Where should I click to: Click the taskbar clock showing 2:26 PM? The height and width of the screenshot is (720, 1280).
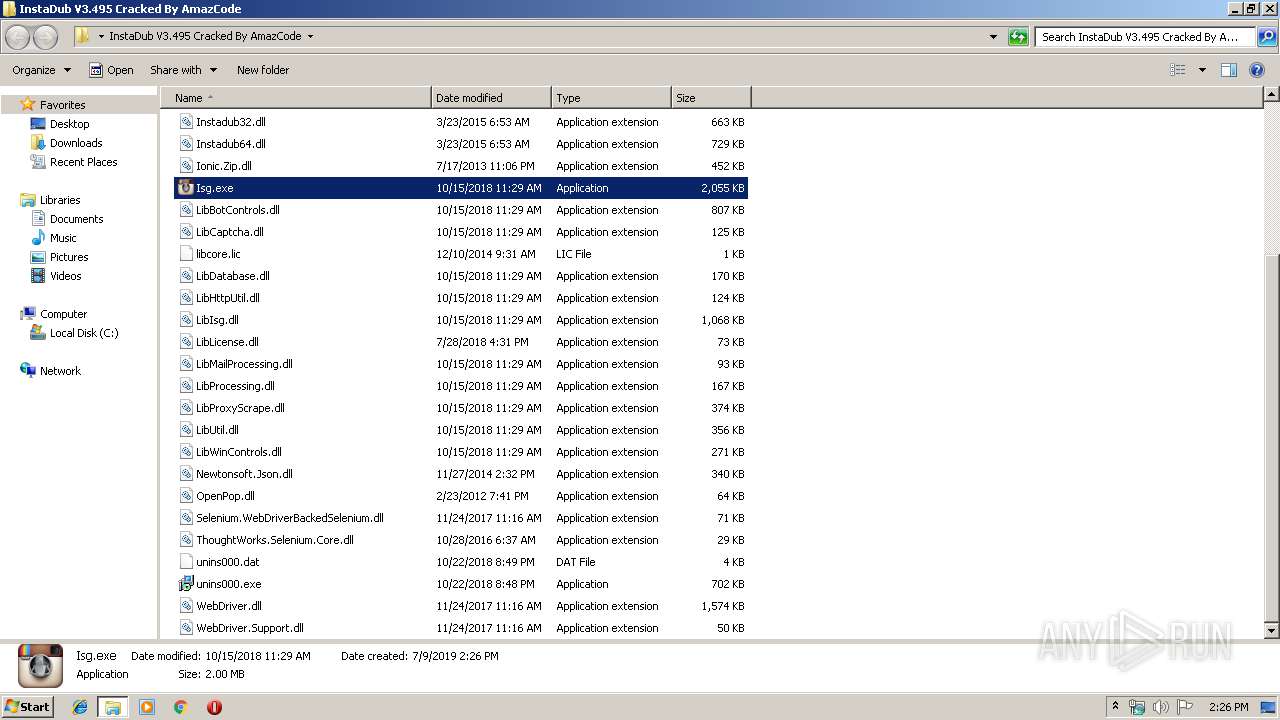pyautogui.click(x=1228, y=707)
